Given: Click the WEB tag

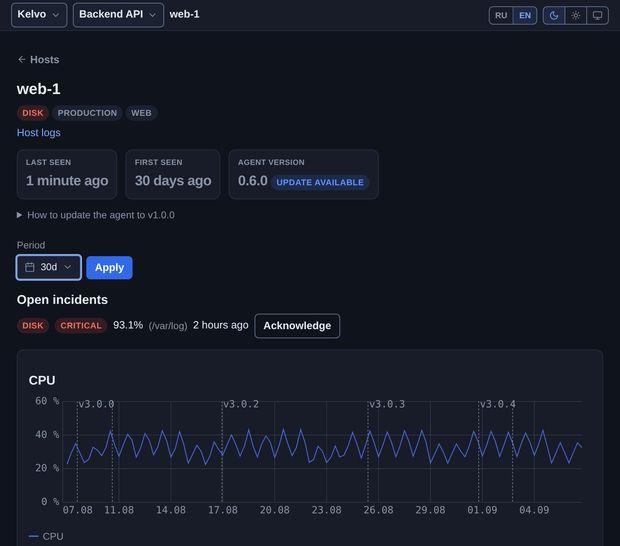Looking at the screenshot, I should (141, 113).
